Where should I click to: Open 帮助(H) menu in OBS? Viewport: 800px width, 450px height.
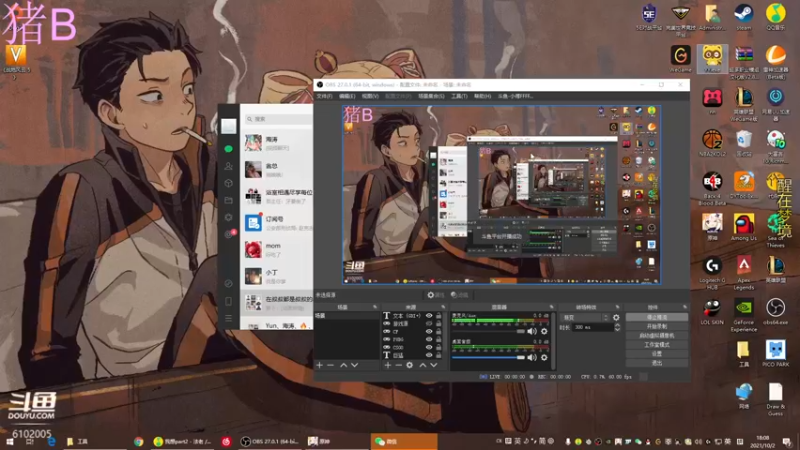[483, 96]
